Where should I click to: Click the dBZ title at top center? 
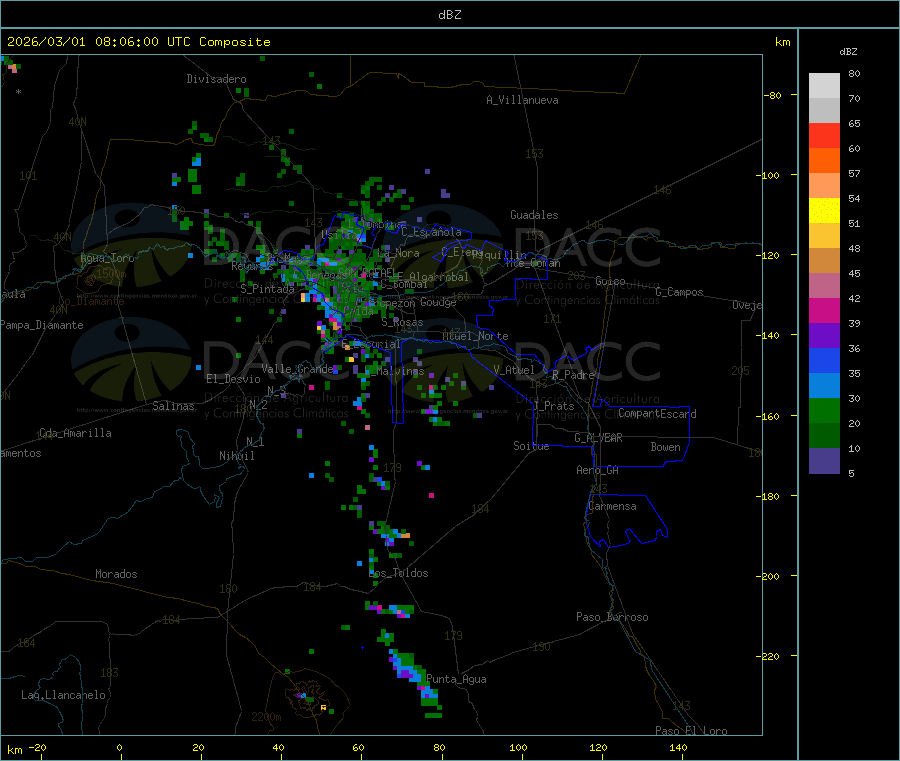(x=449, y=15)
